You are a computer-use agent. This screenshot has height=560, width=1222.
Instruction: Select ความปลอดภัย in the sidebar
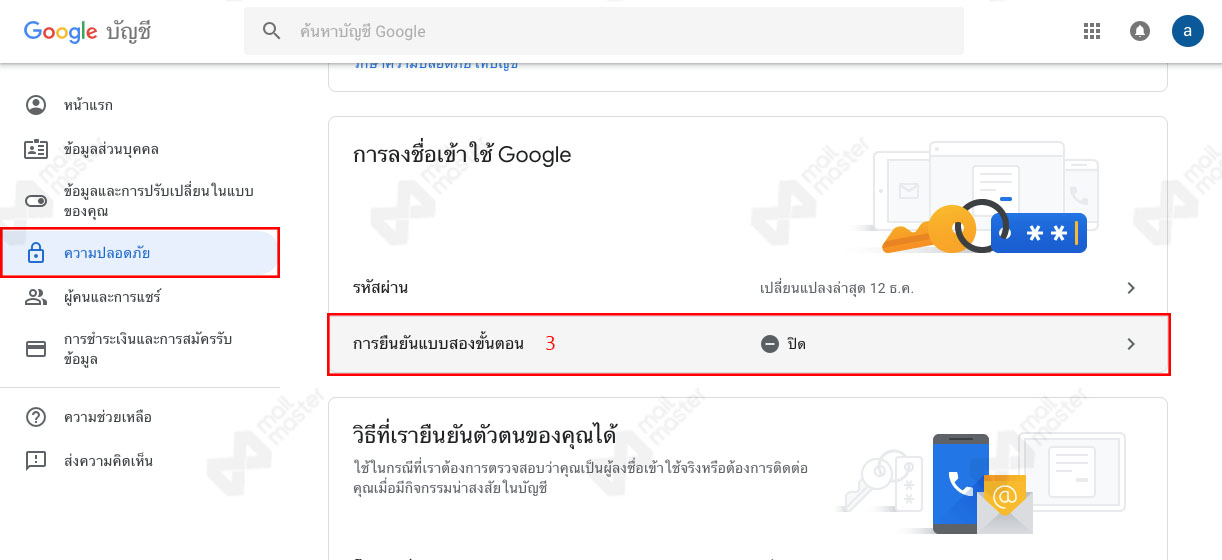(x=140, y=253)
